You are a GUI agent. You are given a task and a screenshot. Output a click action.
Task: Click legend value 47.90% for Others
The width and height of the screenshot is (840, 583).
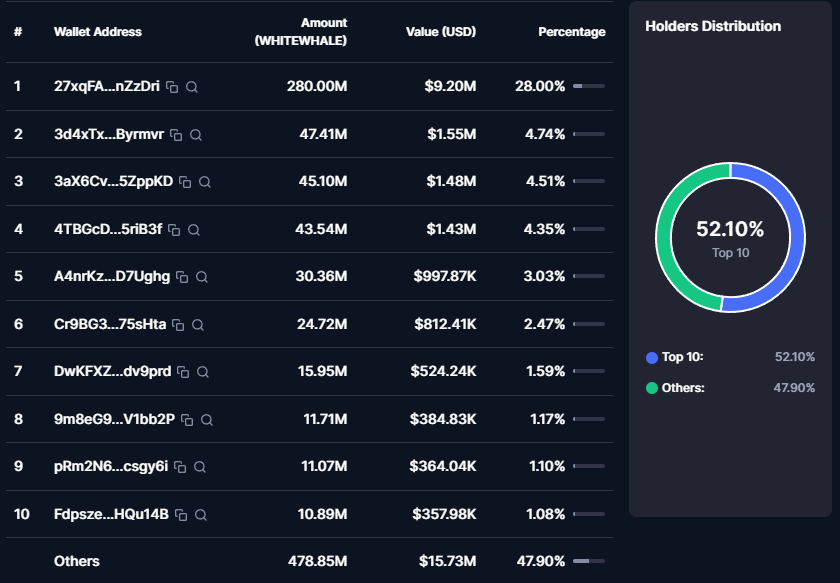pos(794,387)
